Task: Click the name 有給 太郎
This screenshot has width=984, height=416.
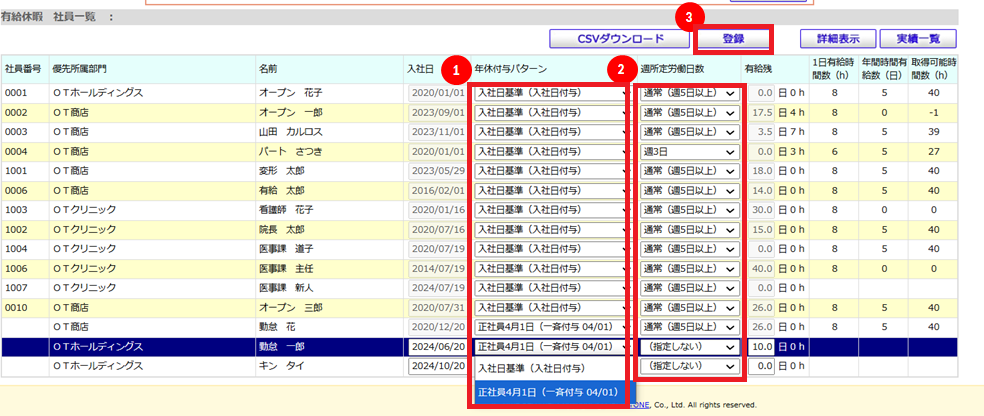Action: [281, 190]
